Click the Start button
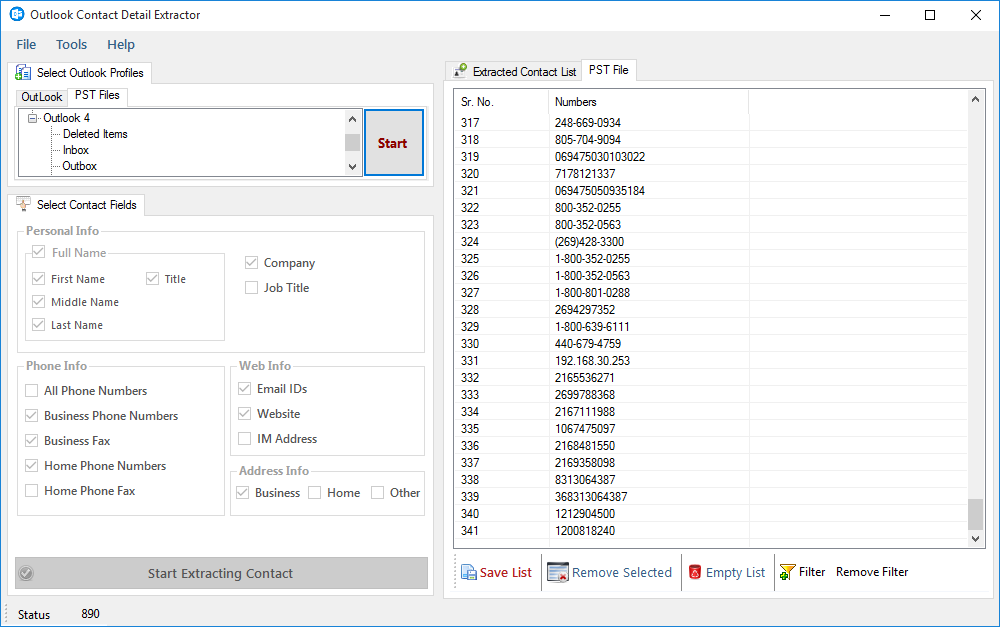The width and height of the screenshot is (1000, 627). tap(393, 143)
